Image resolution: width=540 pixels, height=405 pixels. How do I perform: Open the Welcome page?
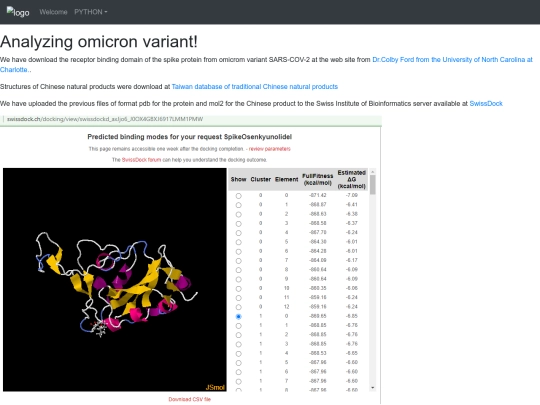53,12
